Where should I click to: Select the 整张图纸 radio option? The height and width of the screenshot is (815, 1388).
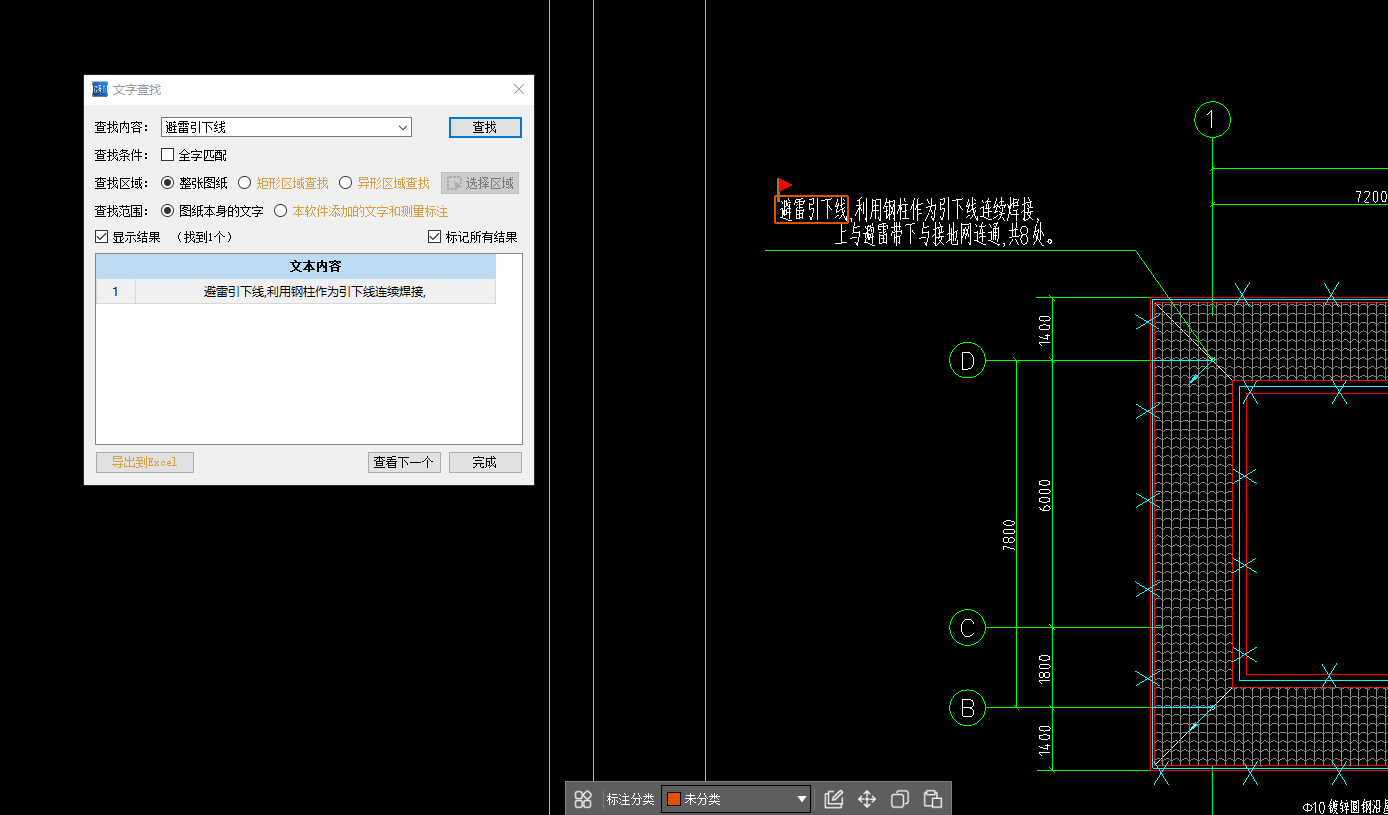(168, 183)
